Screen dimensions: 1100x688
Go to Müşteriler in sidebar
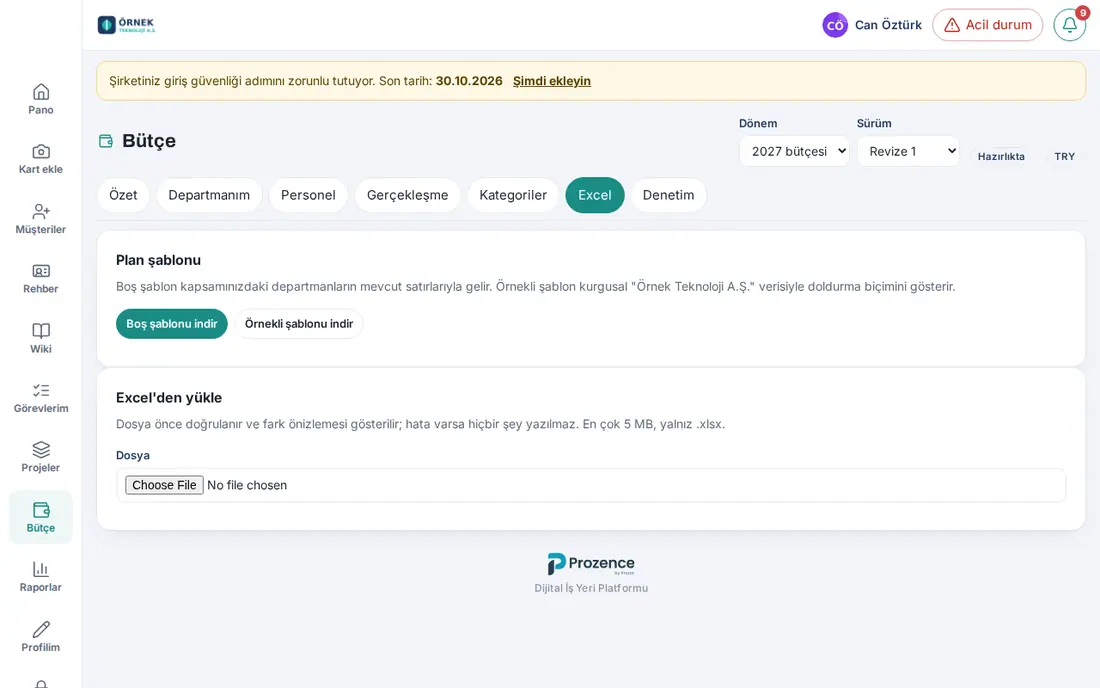click(x=41, y=219)
